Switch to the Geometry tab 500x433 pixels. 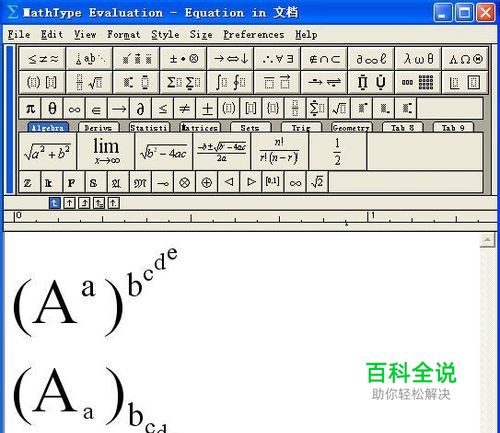coord(352,128)
